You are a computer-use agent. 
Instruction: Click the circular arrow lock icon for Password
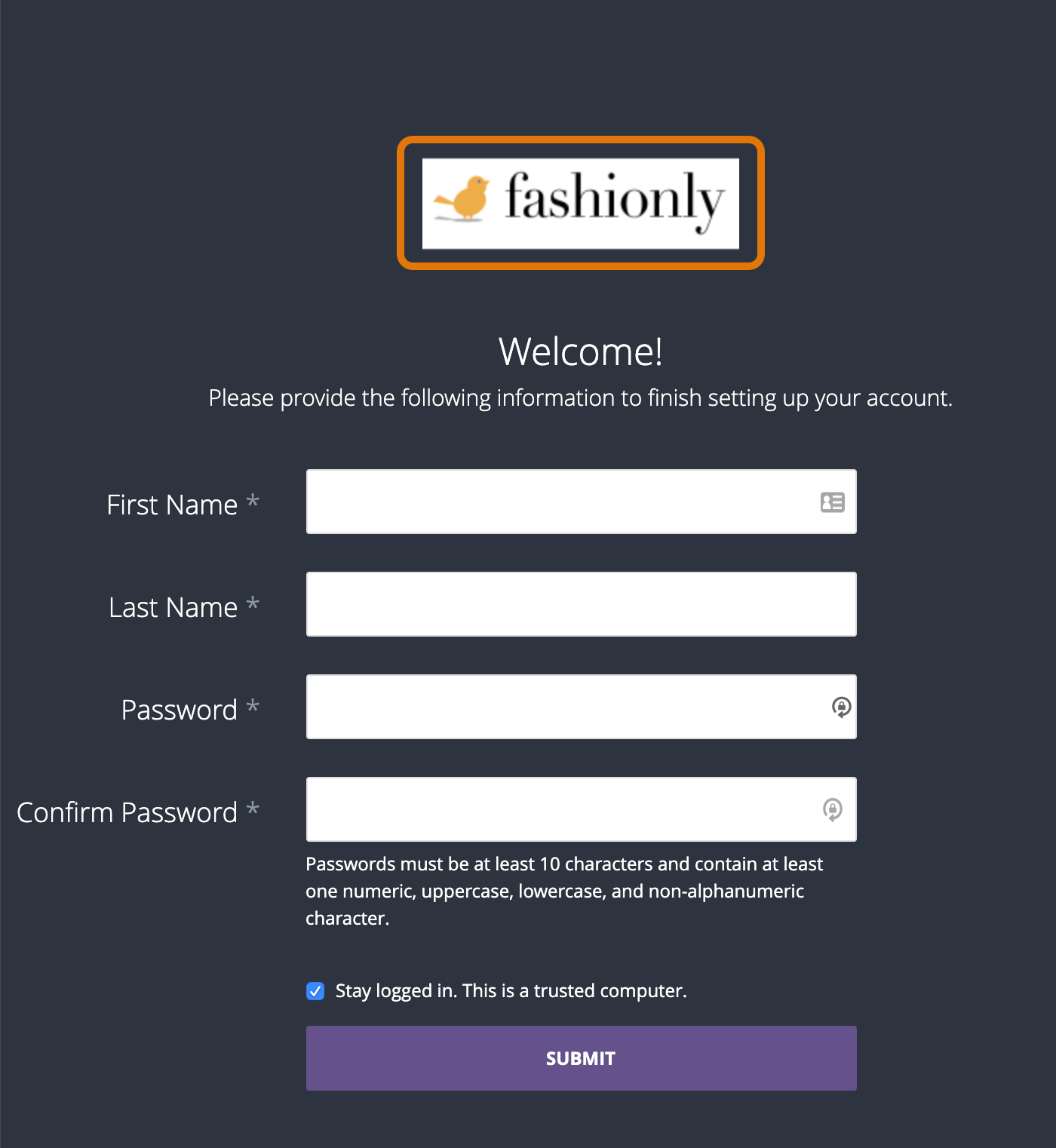(x=840, y=707)
